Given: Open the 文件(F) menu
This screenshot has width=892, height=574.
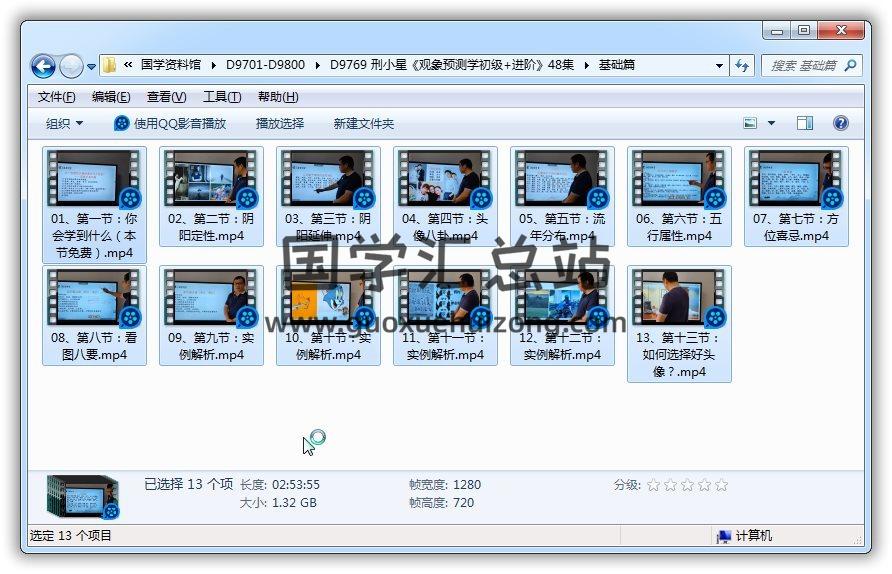Looking at the screenshot, I should pyautogui.click(x=56, y=97).
